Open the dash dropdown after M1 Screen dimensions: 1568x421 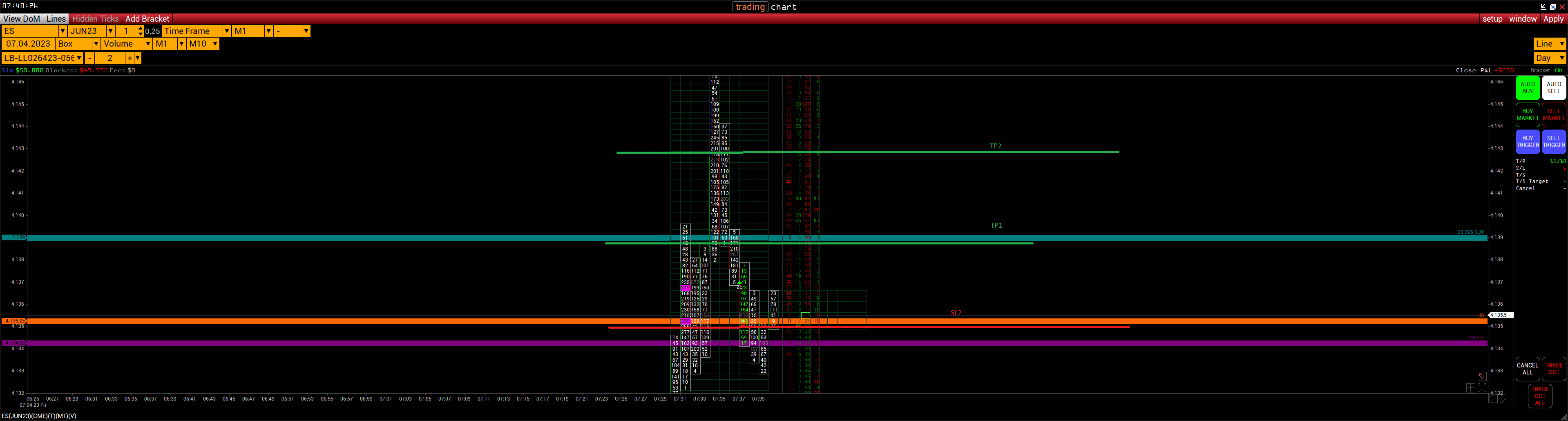(x=306, y=31)
